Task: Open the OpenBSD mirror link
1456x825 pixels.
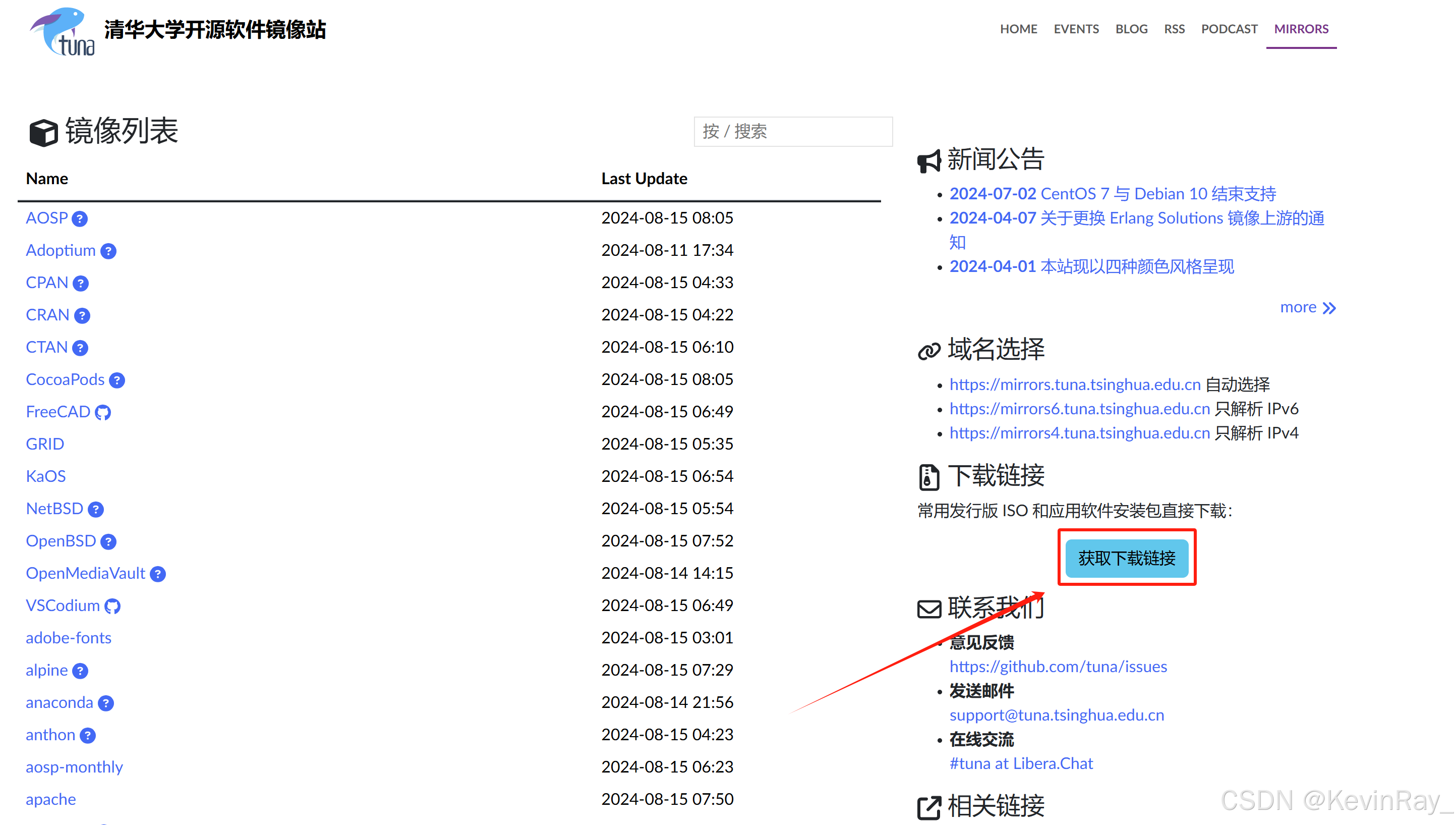Action: [x=61, y=540]
